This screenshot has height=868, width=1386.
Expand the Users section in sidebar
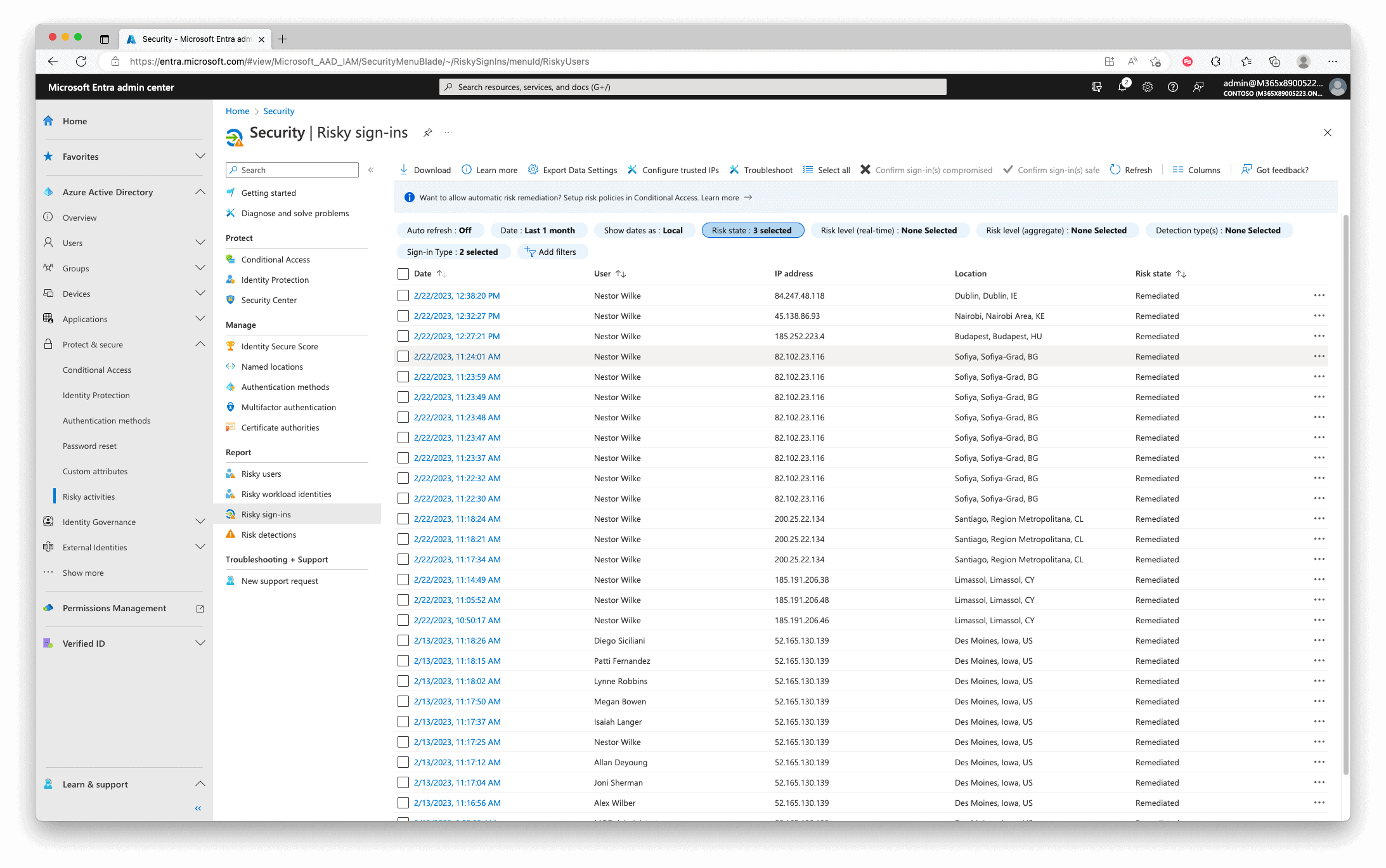[200, 243]
